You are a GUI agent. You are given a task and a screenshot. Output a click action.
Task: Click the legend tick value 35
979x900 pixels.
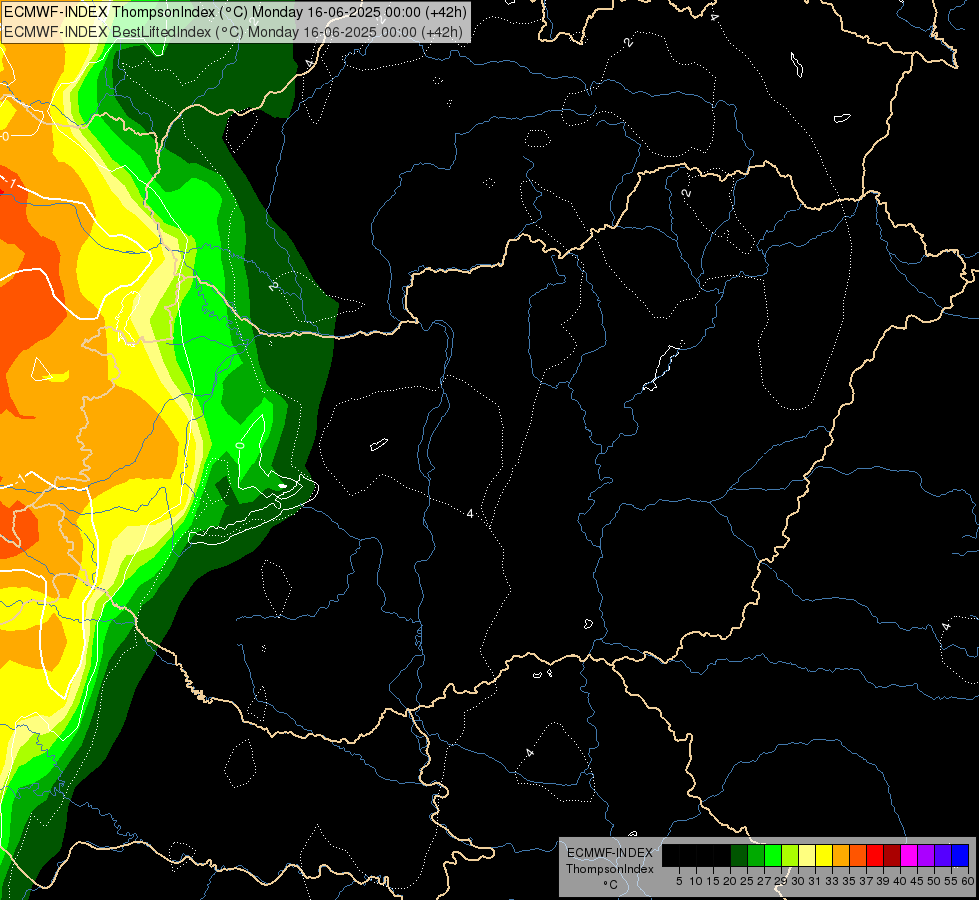pyautogui.click(x=849, y=881)
